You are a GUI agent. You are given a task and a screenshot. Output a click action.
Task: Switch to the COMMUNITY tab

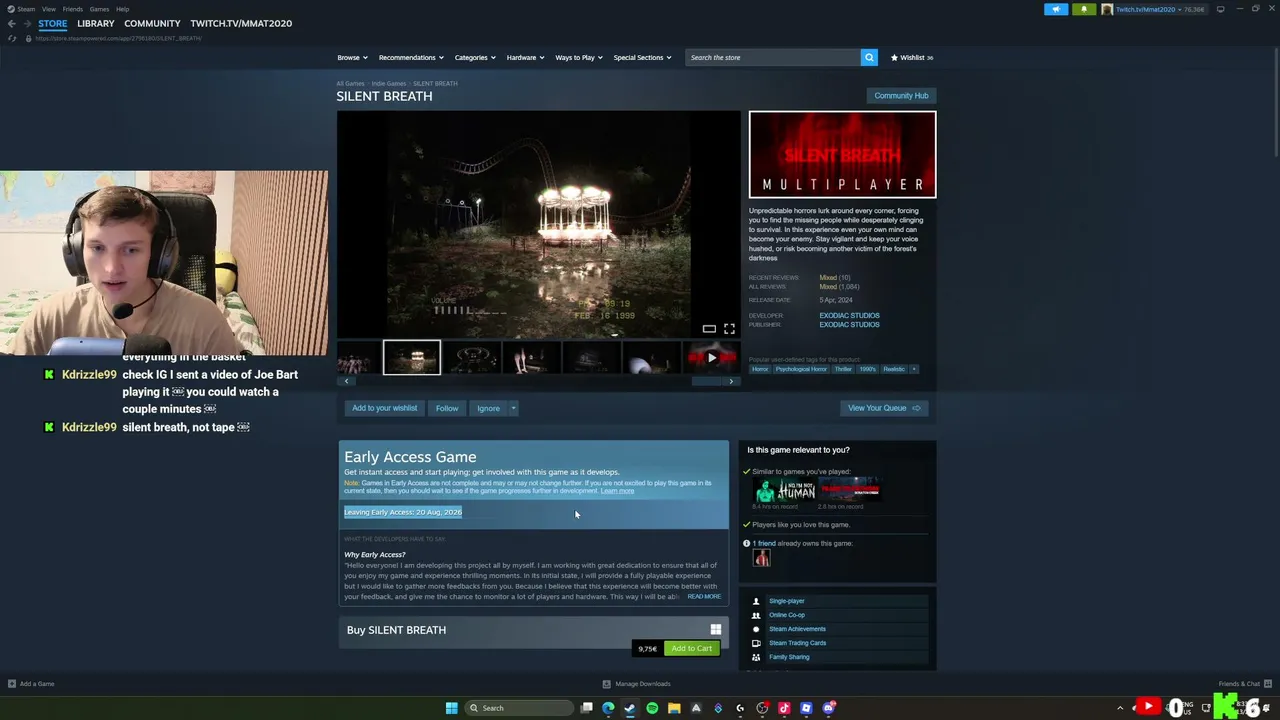[152, 23]
